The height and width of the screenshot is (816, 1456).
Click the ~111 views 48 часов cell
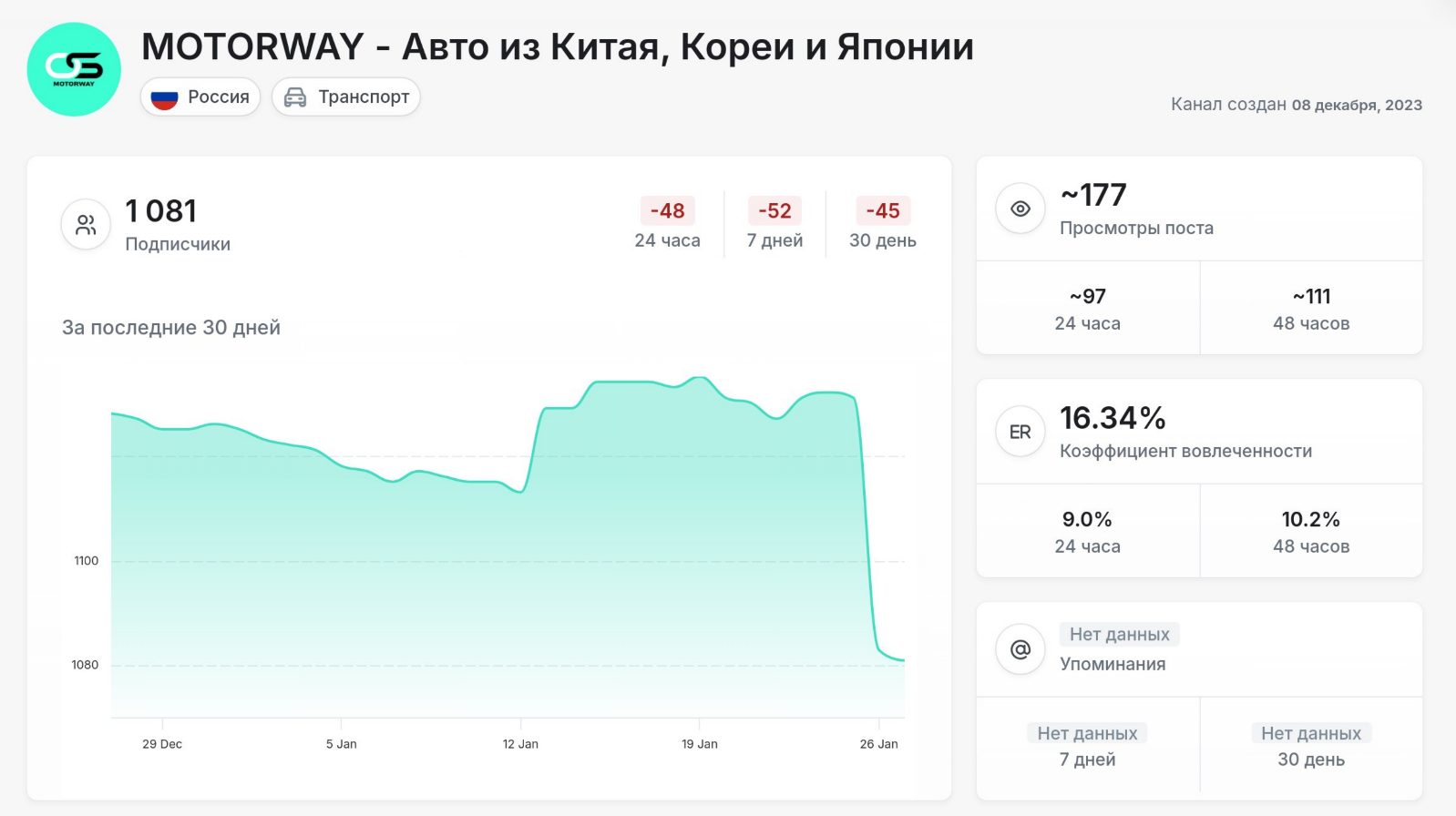click(x=1311, y=309)
